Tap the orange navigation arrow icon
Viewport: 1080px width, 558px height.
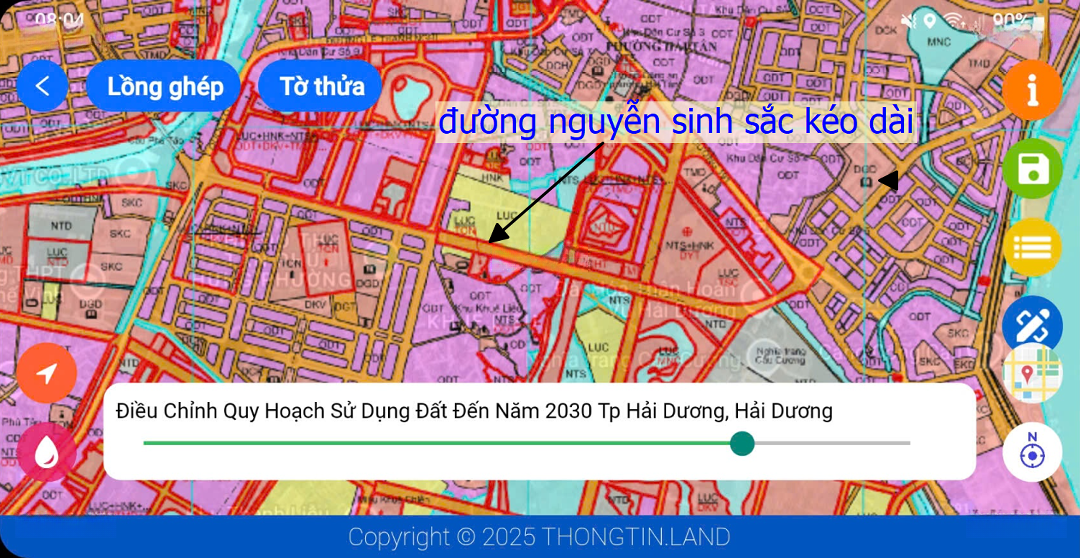click(46, 373)
